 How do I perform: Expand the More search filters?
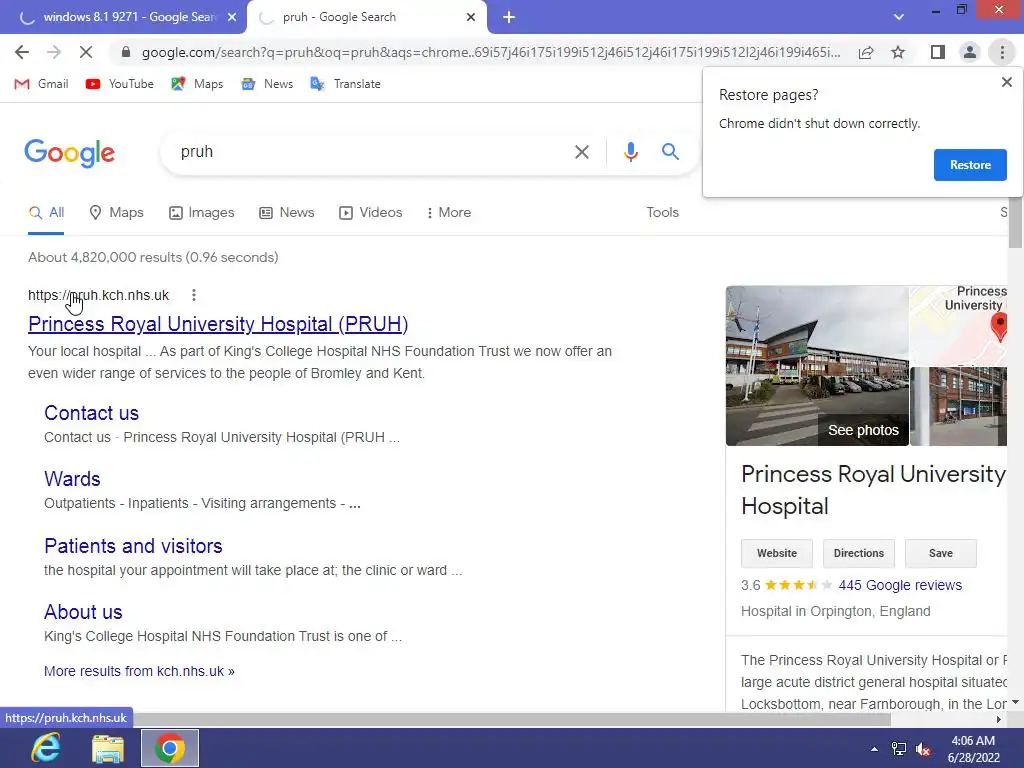coord(449,213)
